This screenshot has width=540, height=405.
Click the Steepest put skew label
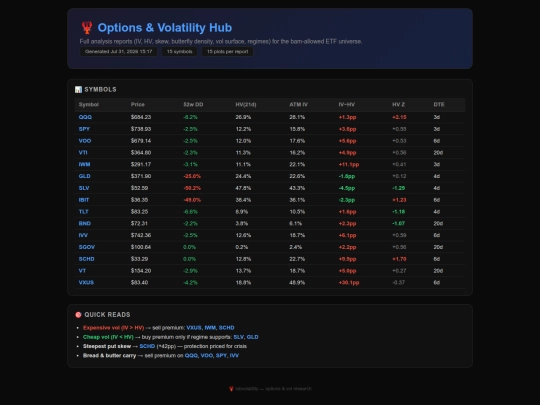[x=107, y=346]
